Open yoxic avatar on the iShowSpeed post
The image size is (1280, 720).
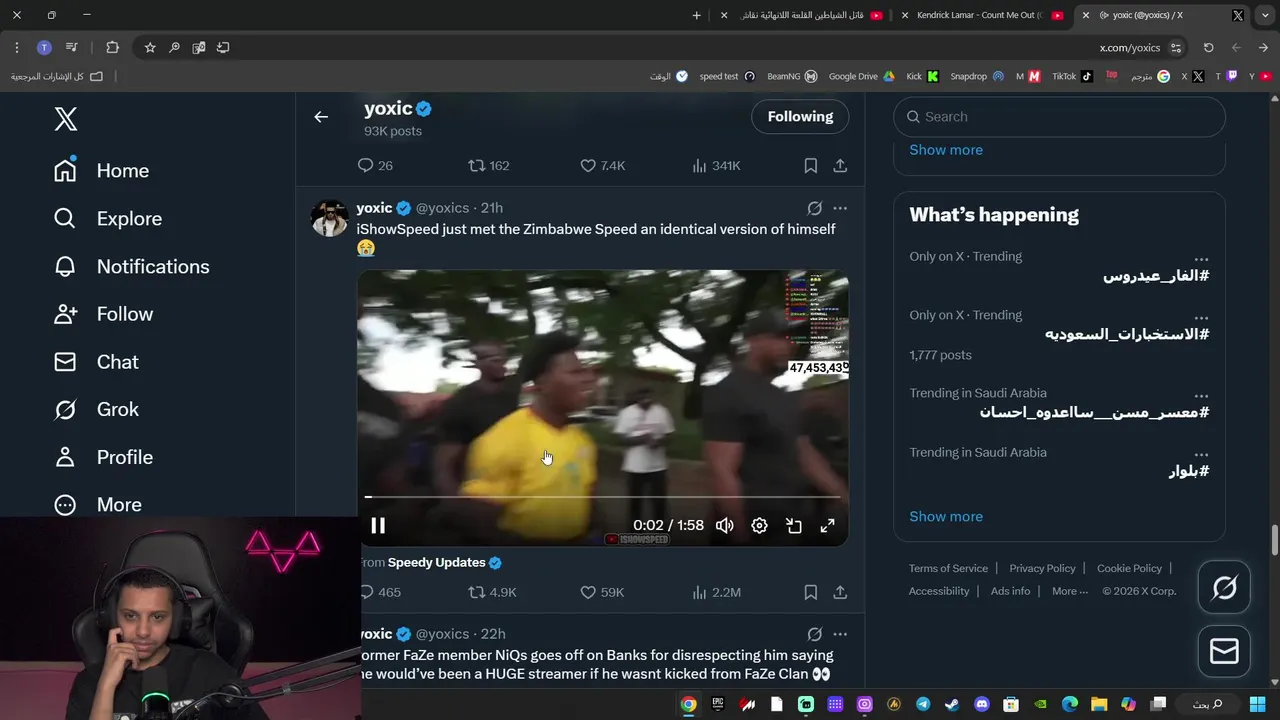[329, 218]
